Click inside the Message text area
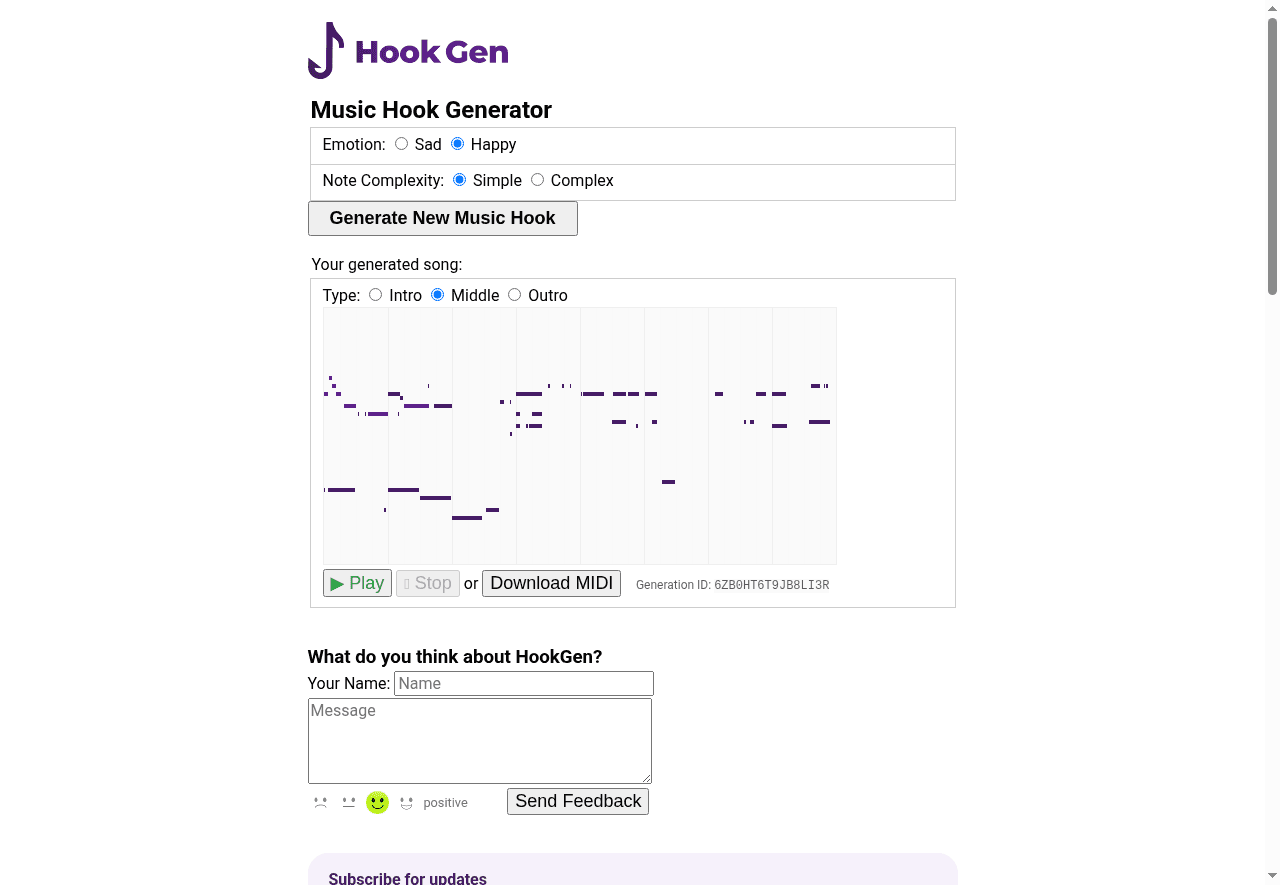 click(x=479, y=739)
